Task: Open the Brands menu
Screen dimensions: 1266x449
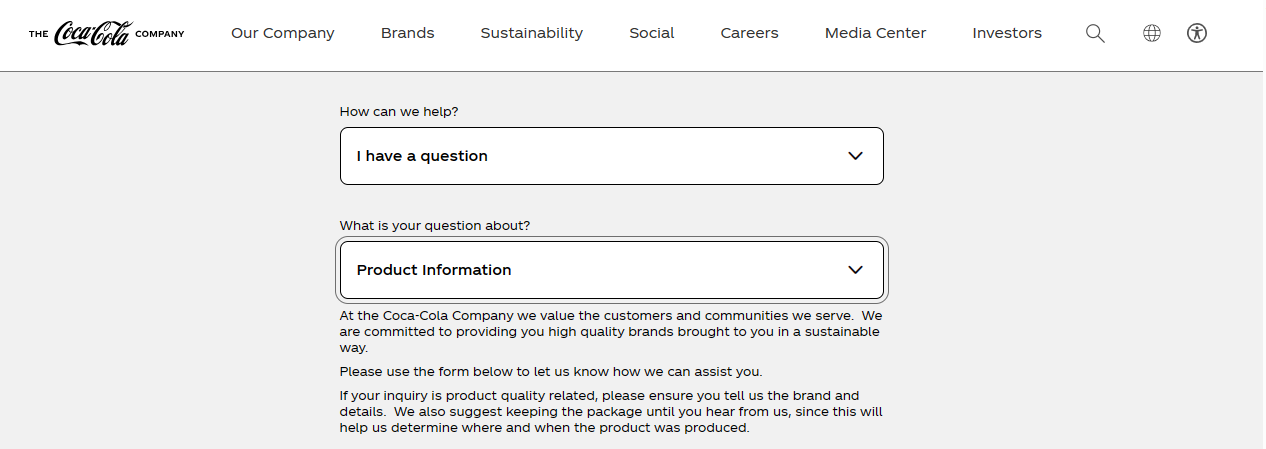Action: pyautogui.click(x=407, y=33)
